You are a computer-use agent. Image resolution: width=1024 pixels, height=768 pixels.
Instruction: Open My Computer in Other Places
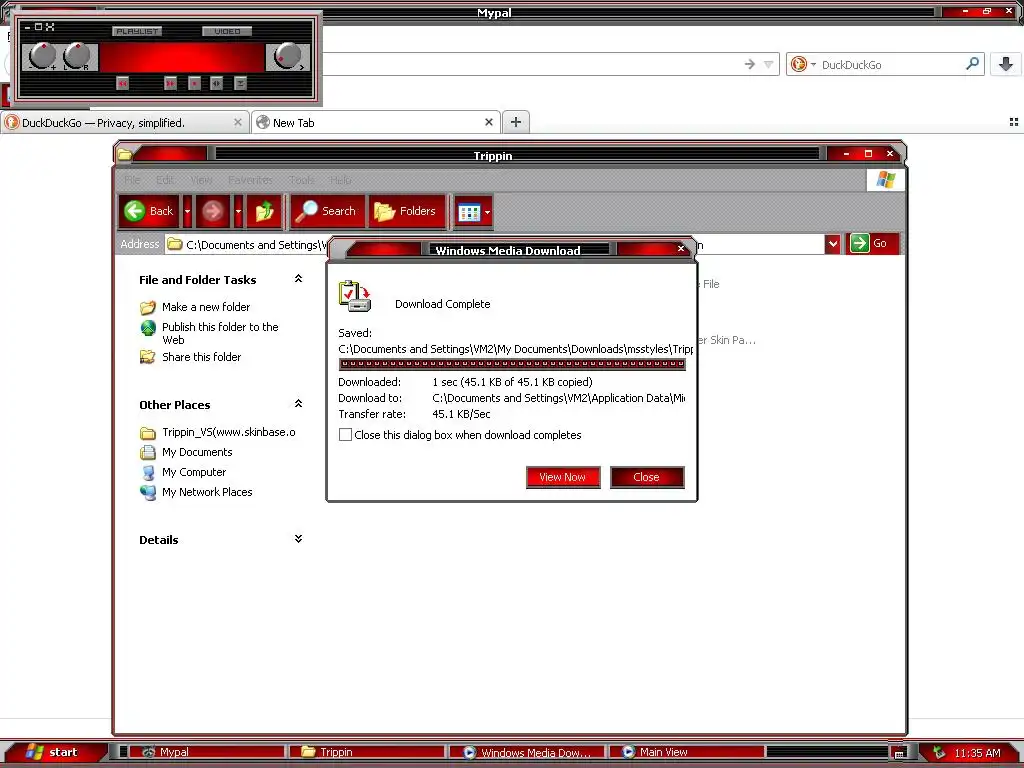194,472
